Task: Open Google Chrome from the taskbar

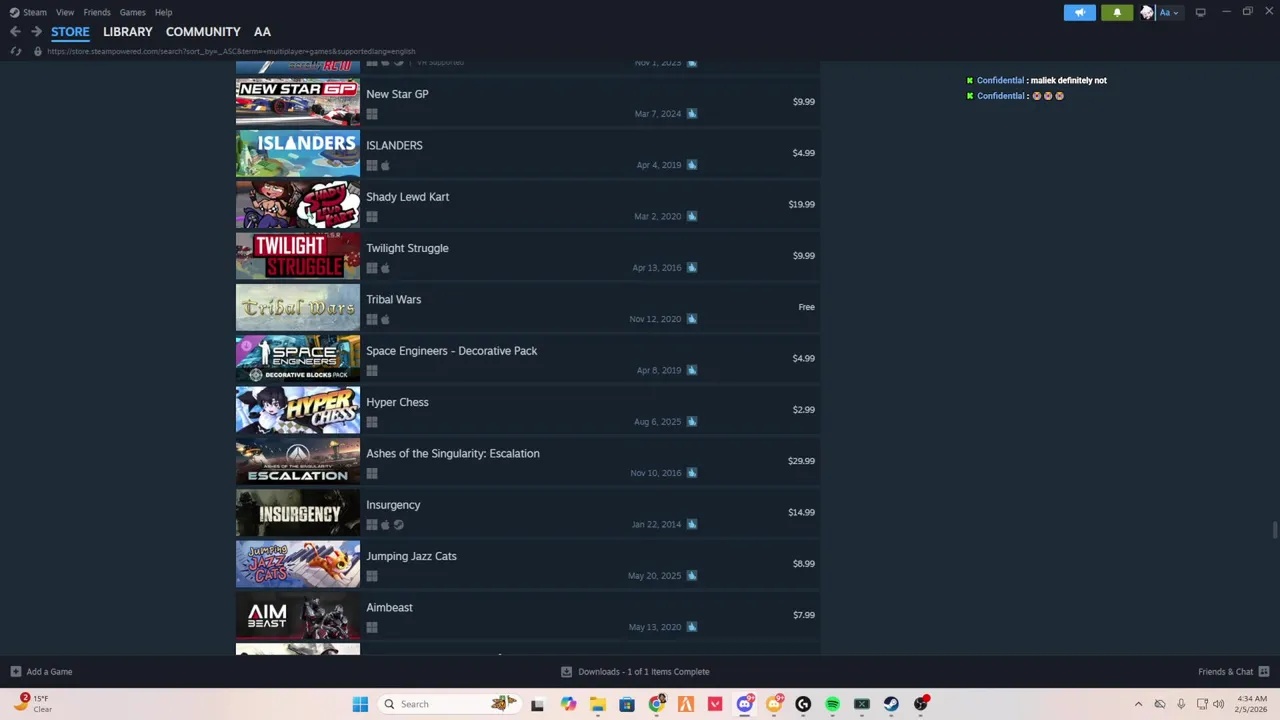Action: 656,704
